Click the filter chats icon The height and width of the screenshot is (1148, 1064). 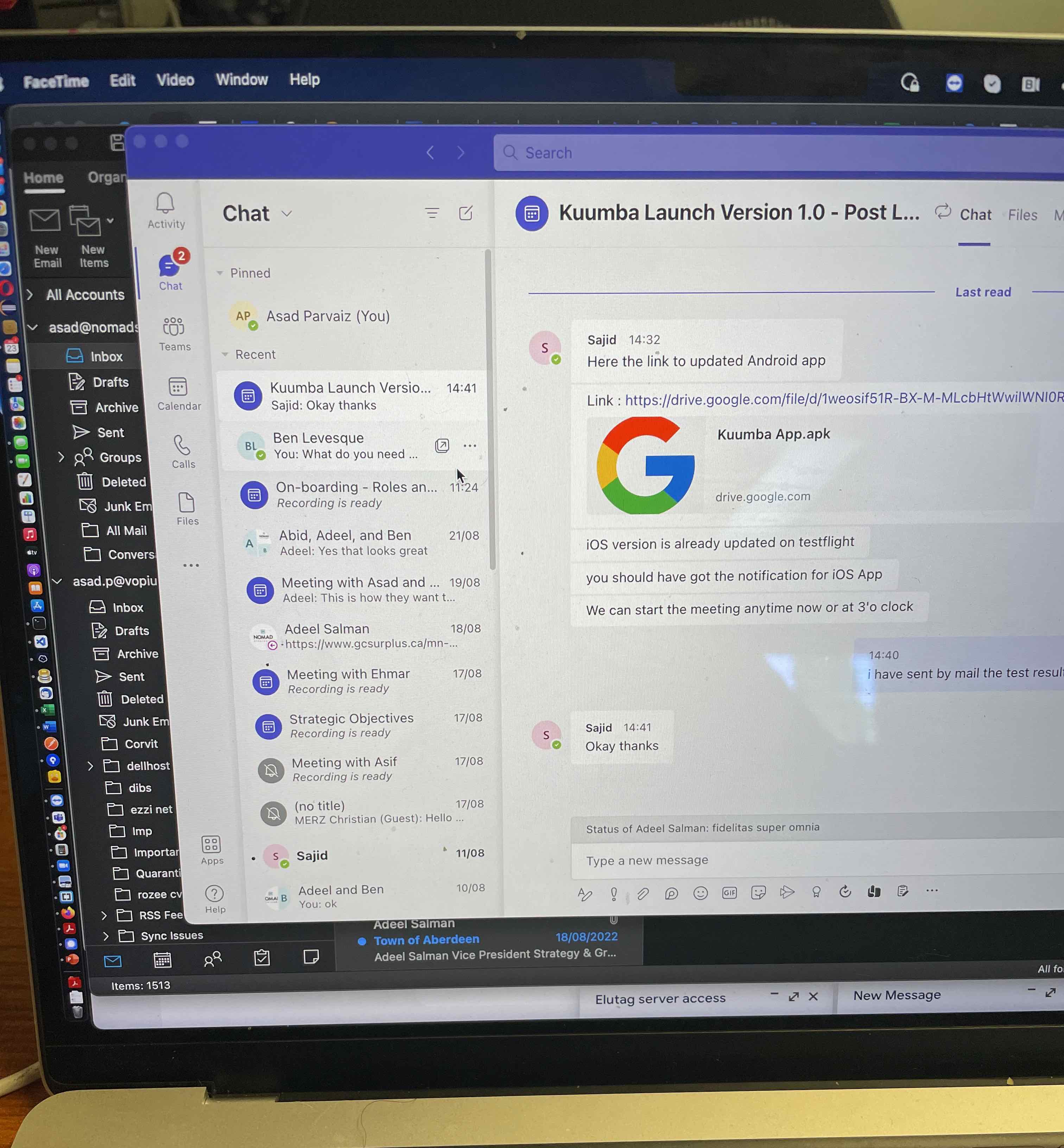pyautogui.click(x=432, y=213)
